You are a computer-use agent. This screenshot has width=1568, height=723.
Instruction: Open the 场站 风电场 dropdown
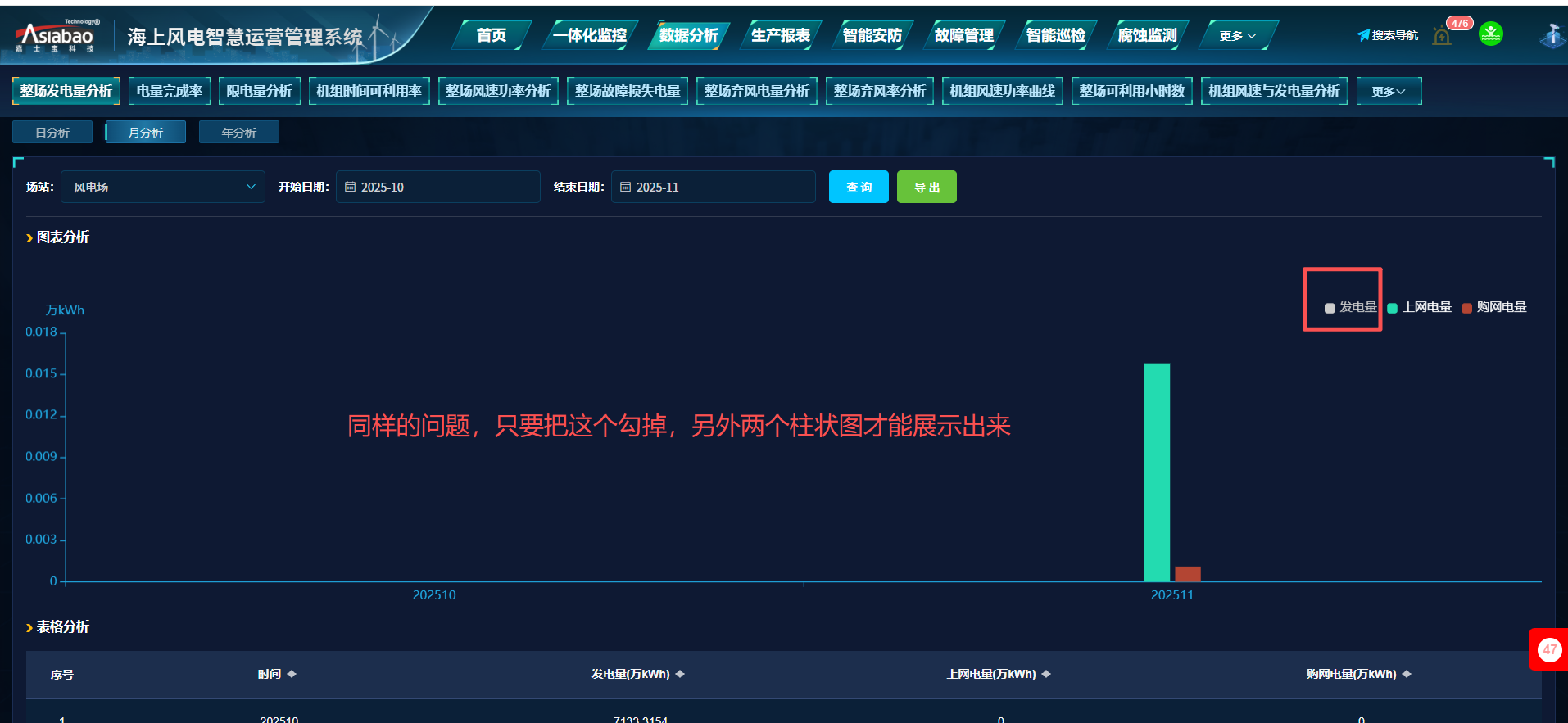(163, 187)
